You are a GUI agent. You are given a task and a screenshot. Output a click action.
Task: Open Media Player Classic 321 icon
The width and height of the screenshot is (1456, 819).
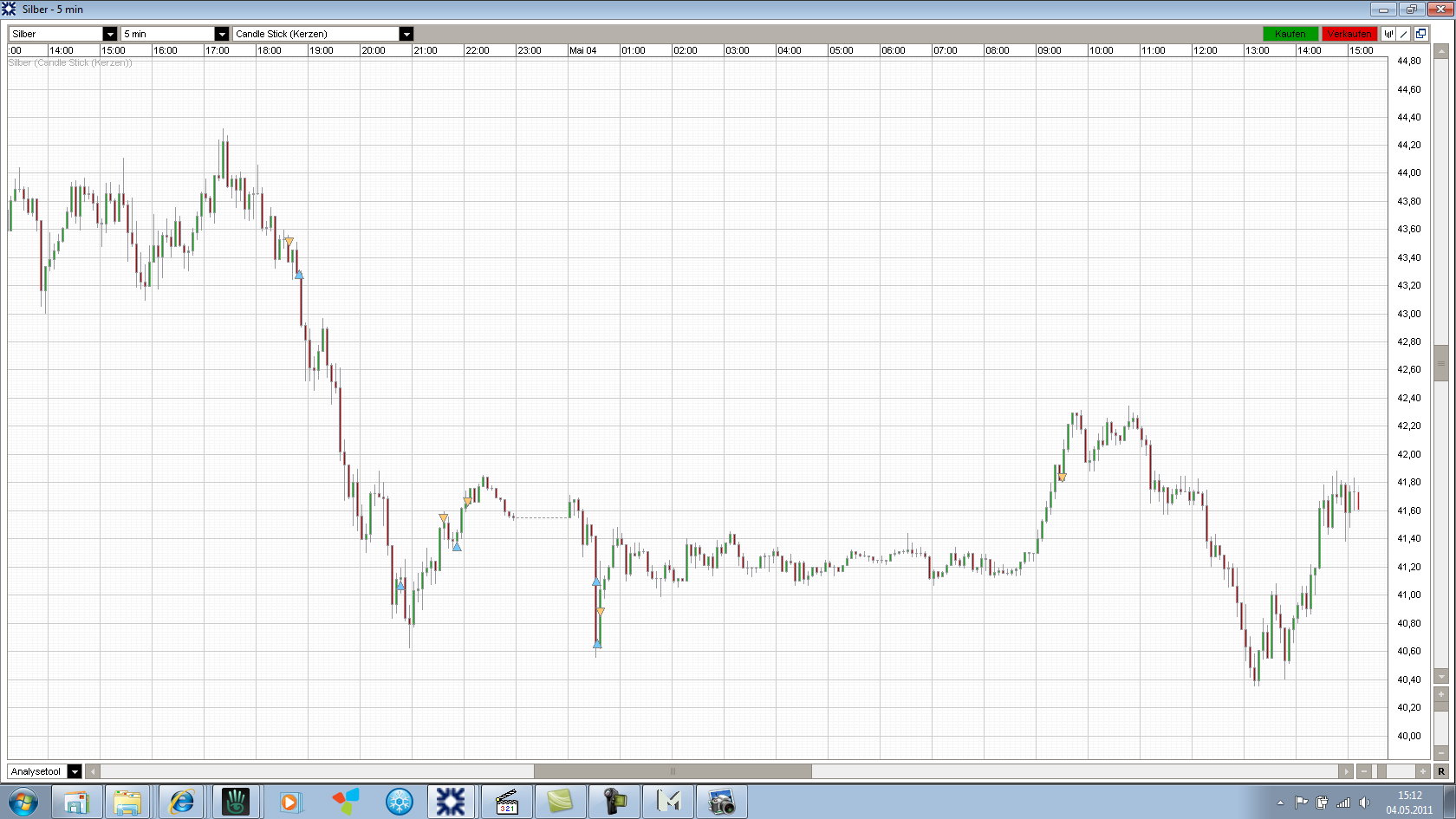506,802
